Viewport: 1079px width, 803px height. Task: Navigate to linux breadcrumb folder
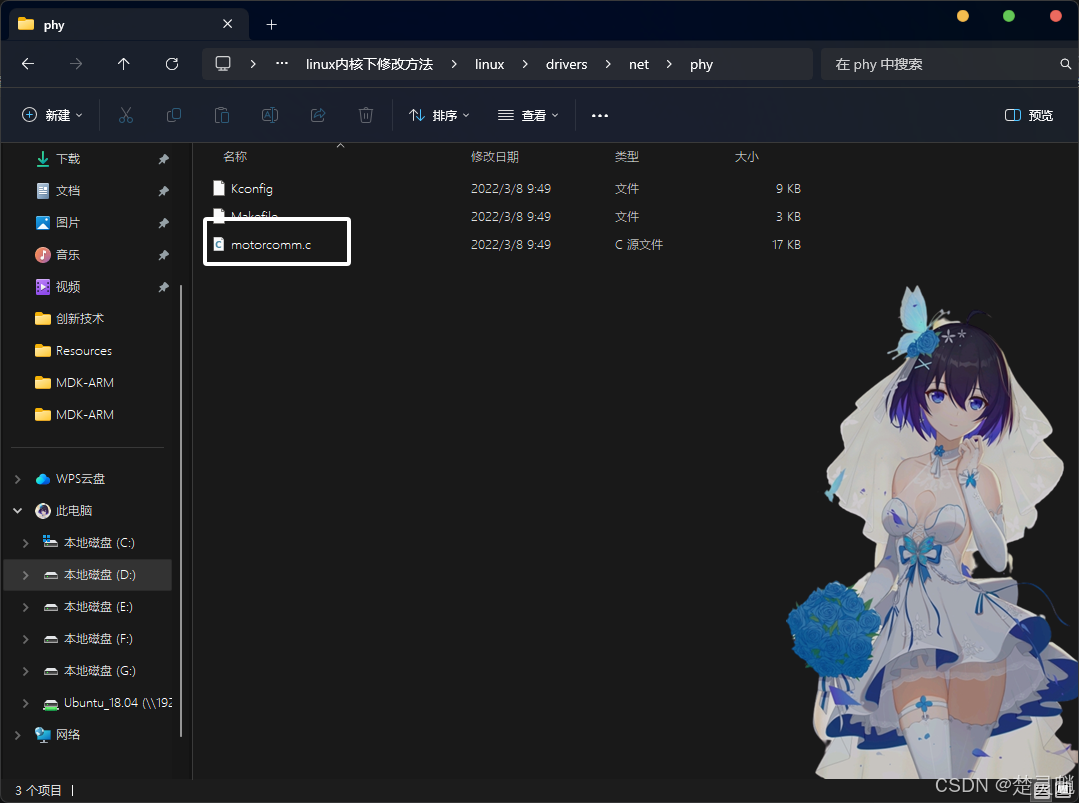tap(489, 64)
